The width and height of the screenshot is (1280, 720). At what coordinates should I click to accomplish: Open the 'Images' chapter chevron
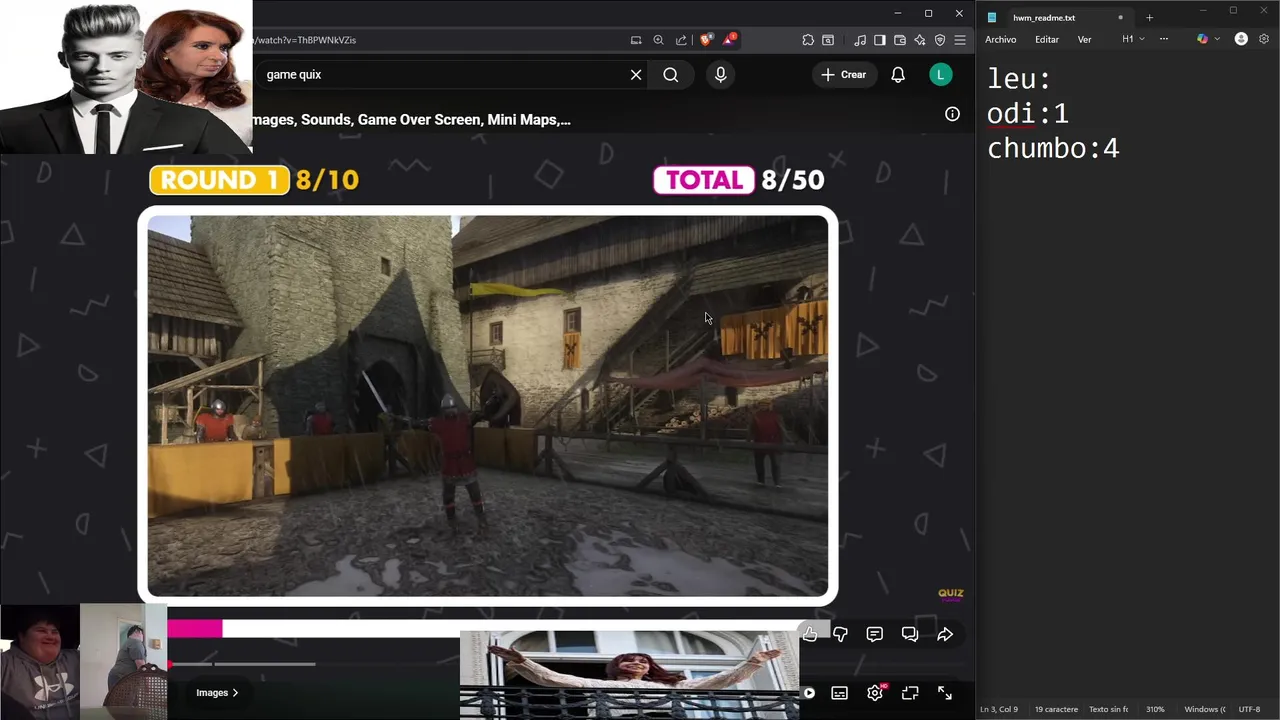click(217, 693)
